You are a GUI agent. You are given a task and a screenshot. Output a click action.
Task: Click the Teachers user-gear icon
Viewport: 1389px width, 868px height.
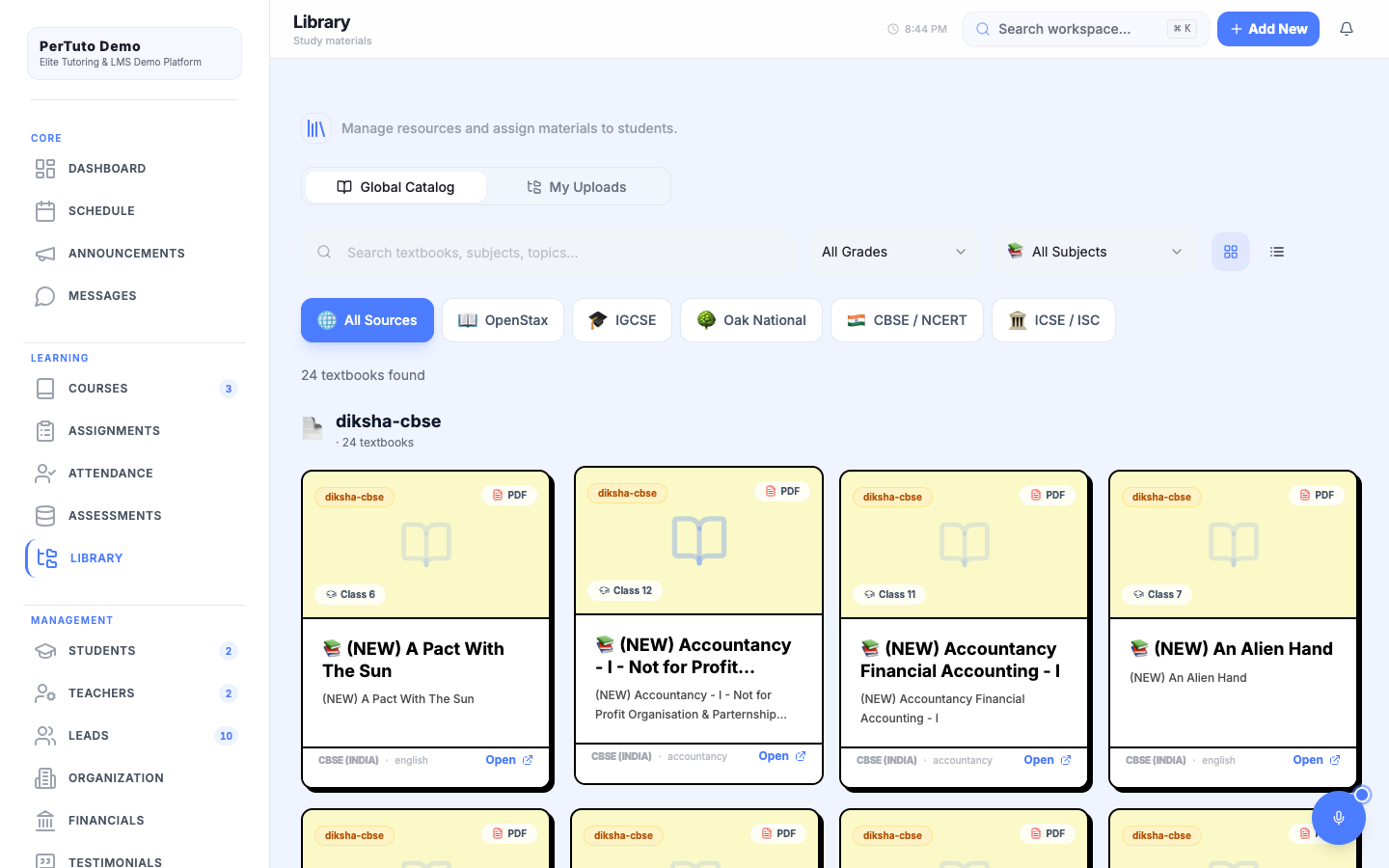click(x=45, y=693)
